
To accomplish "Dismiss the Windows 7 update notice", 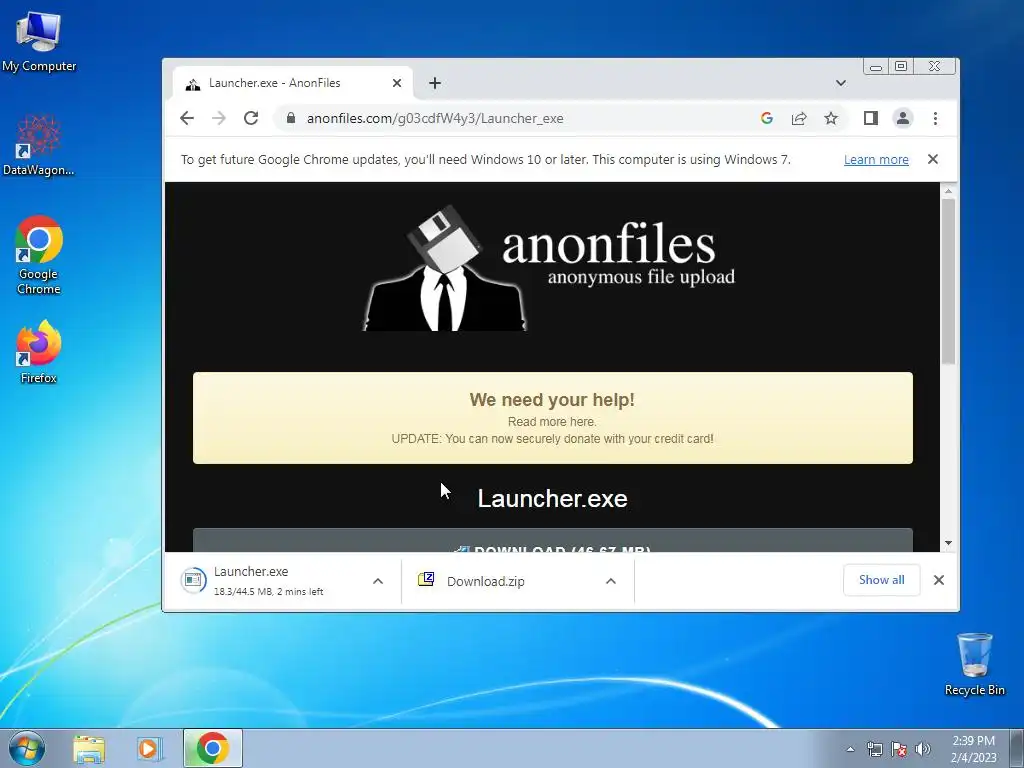I will click(933, 159).
